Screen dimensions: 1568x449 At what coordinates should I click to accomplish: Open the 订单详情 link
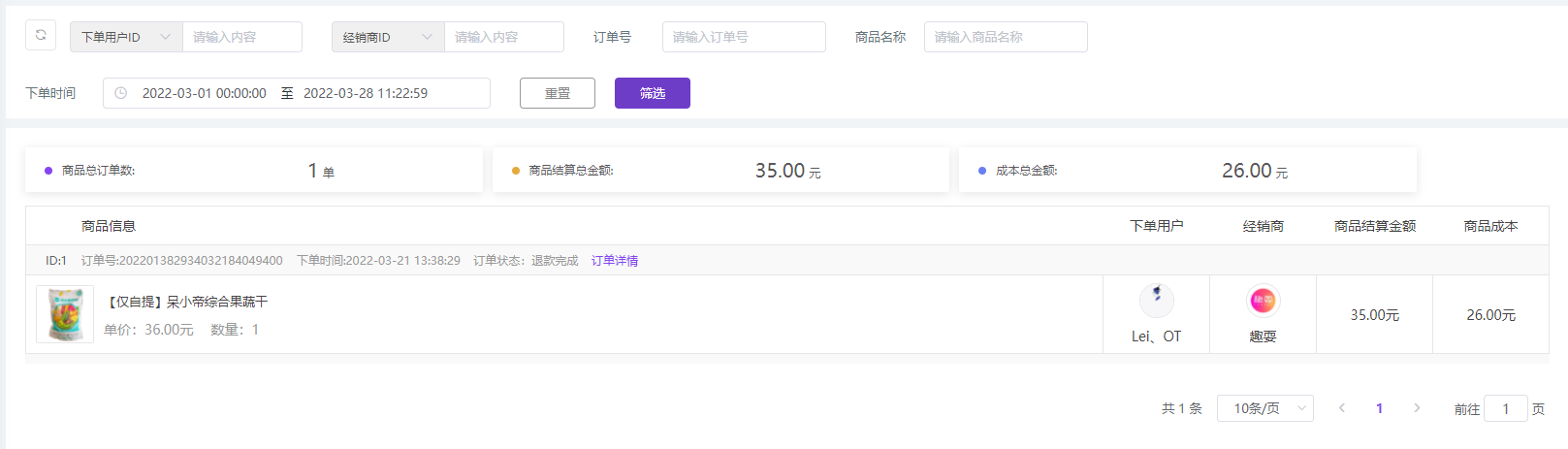(615, 261)
